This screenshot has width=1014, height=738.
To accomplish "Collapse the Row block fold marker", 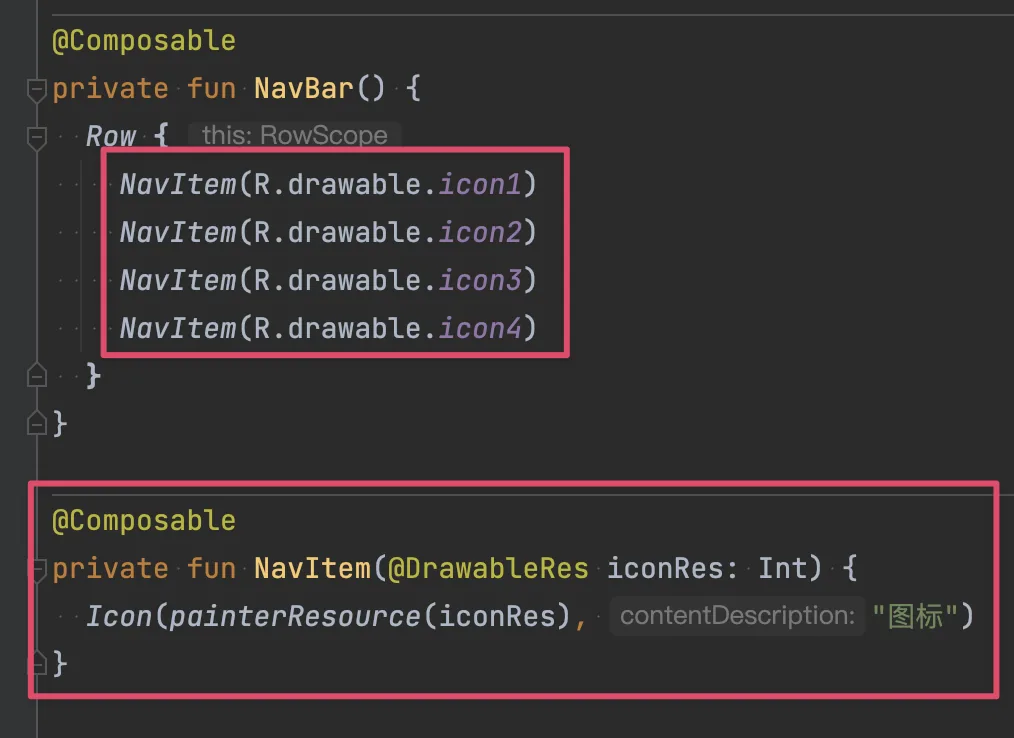I will [36, 138].
